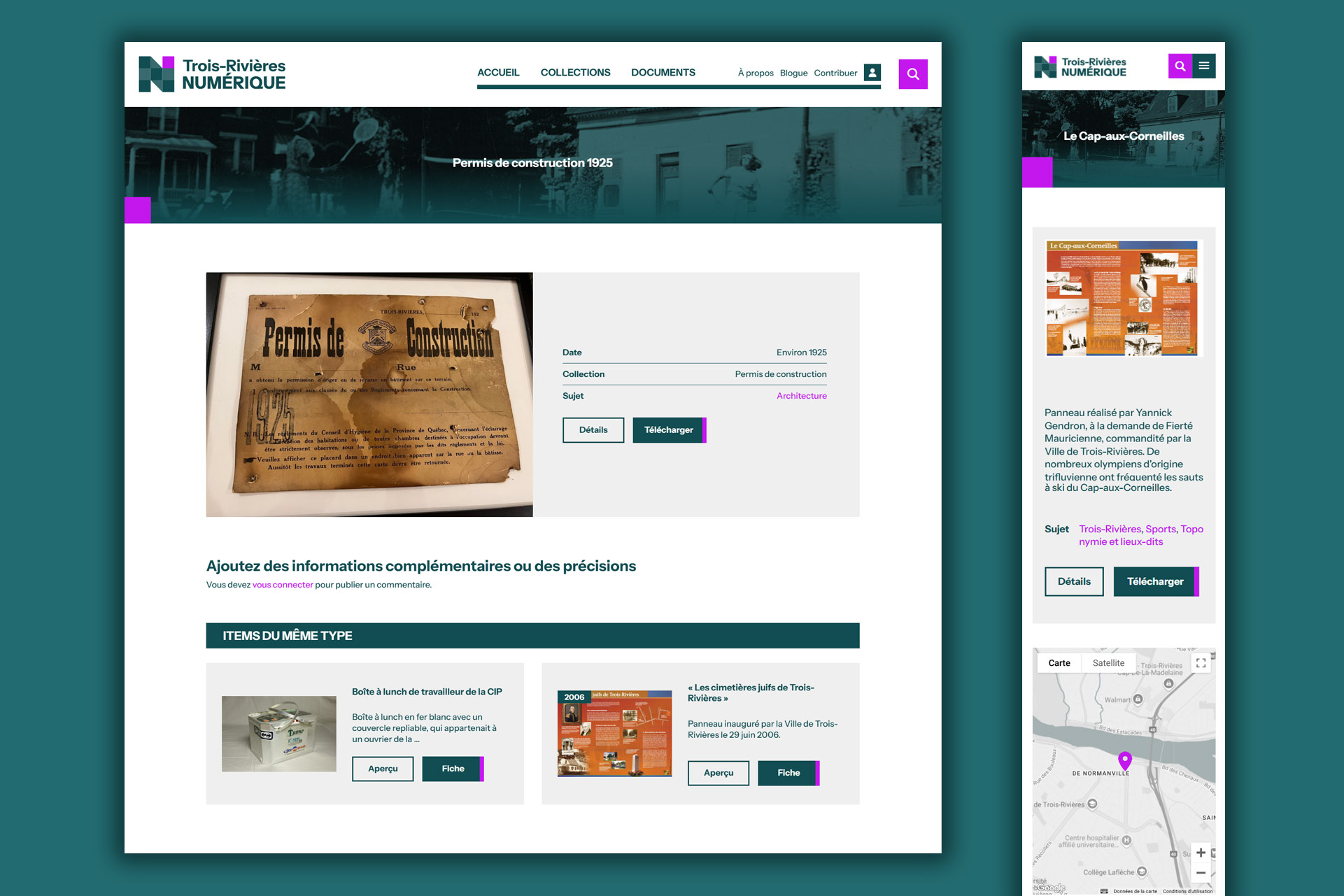The height and width of the screenshot is (896, 1344).
Task: Select the Carte map view
Action: [1059, 663]
